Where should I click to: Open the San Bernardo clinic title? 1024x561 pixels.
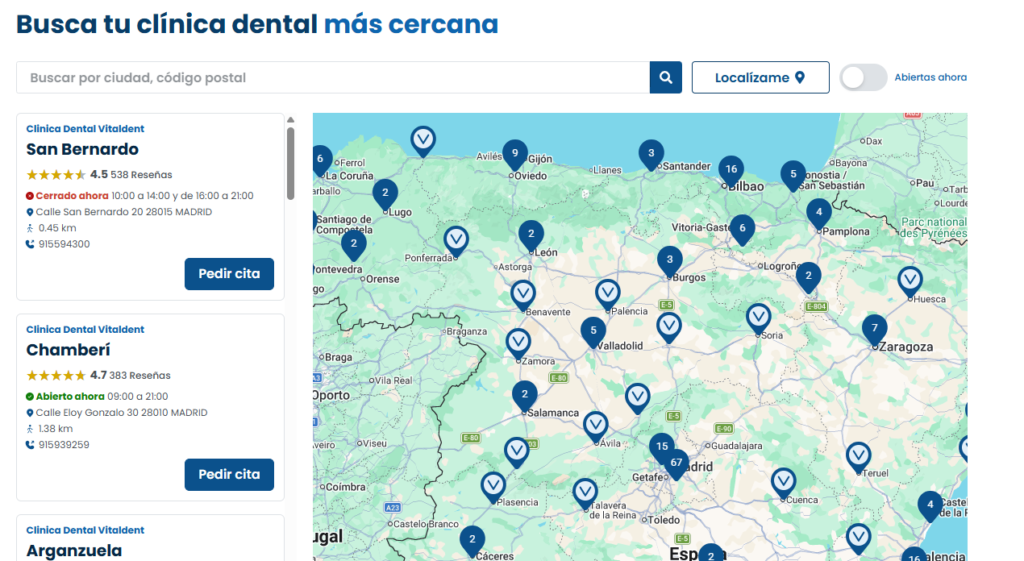pyautogui.click(x=82, y=149)
